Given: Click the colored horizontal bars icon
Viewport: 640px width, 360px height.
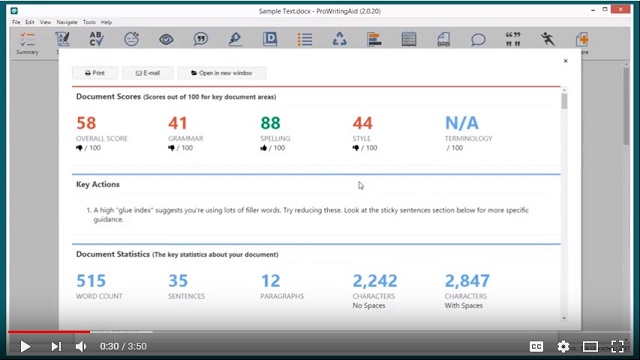Looking at the screenshot, I should click(x=374, y=39).
